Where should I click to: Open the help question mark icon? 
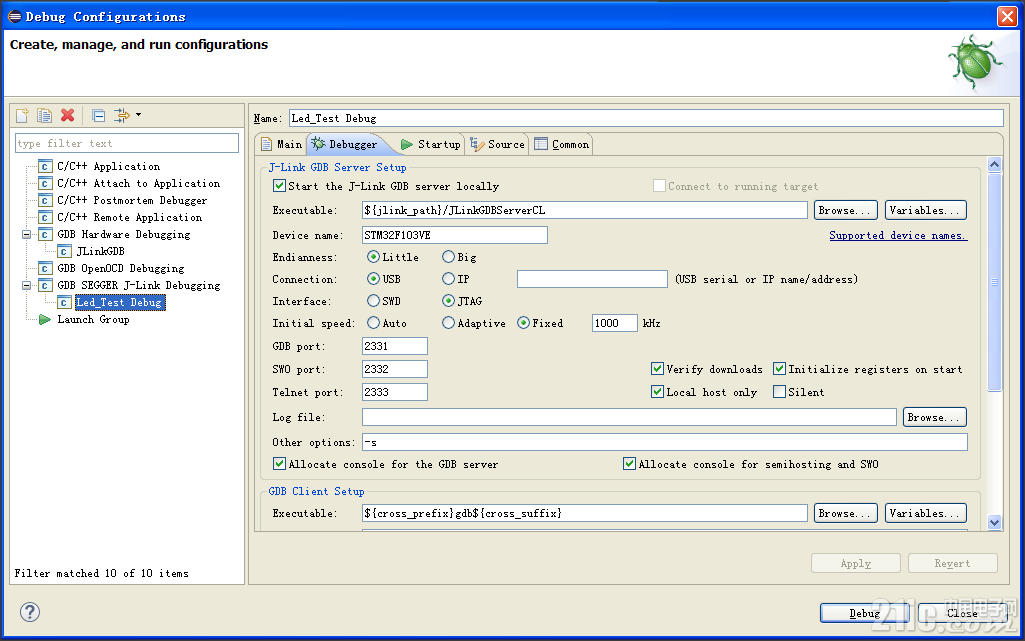point(29,612)
